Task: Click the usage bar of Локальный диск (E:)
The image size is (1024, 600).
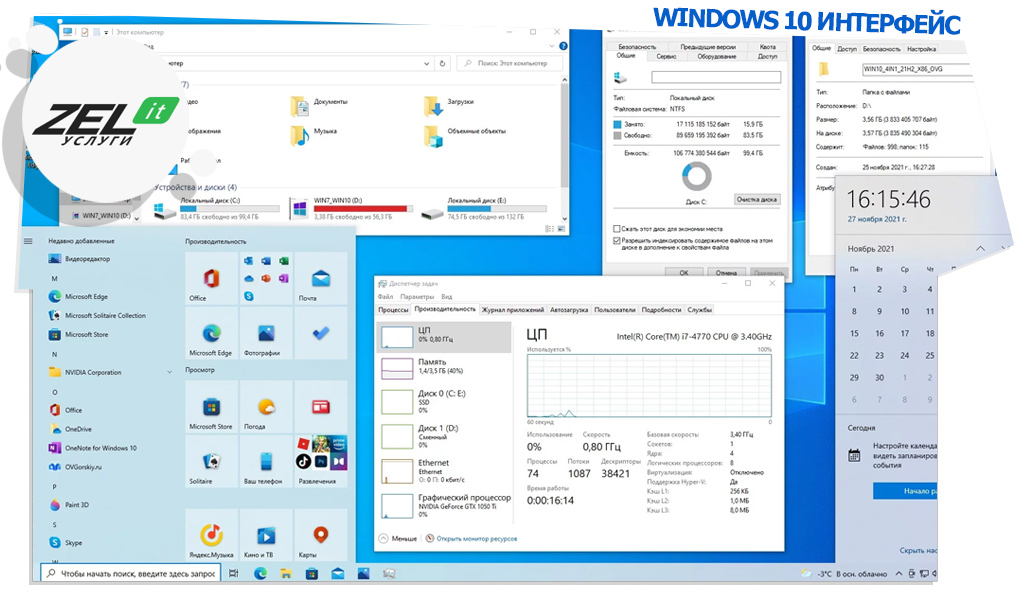Action: 497,209
